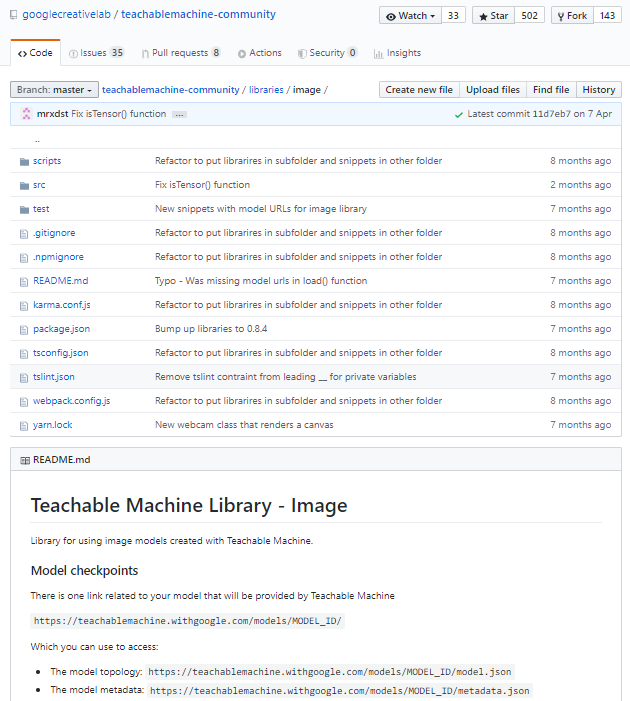Click the metadata.json URL code text
The height and width of the screenshot is (701, 630).
point(340,691)
